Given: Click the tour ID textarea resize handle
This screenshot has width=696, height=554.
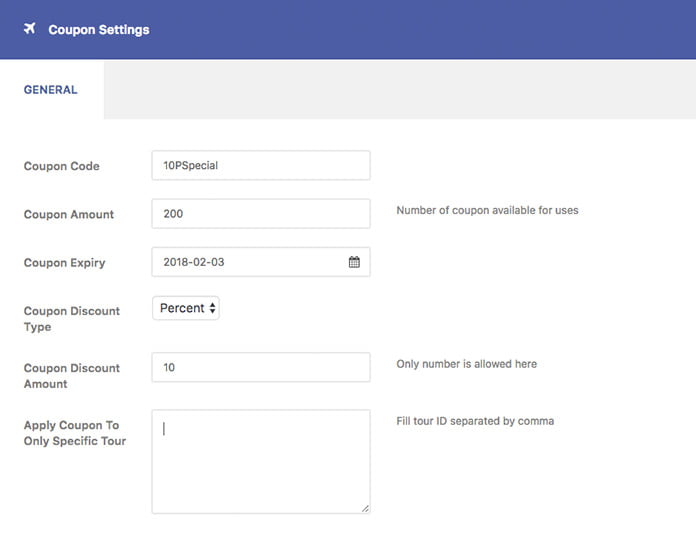Looking at the screenshot, I should (364, 508).
